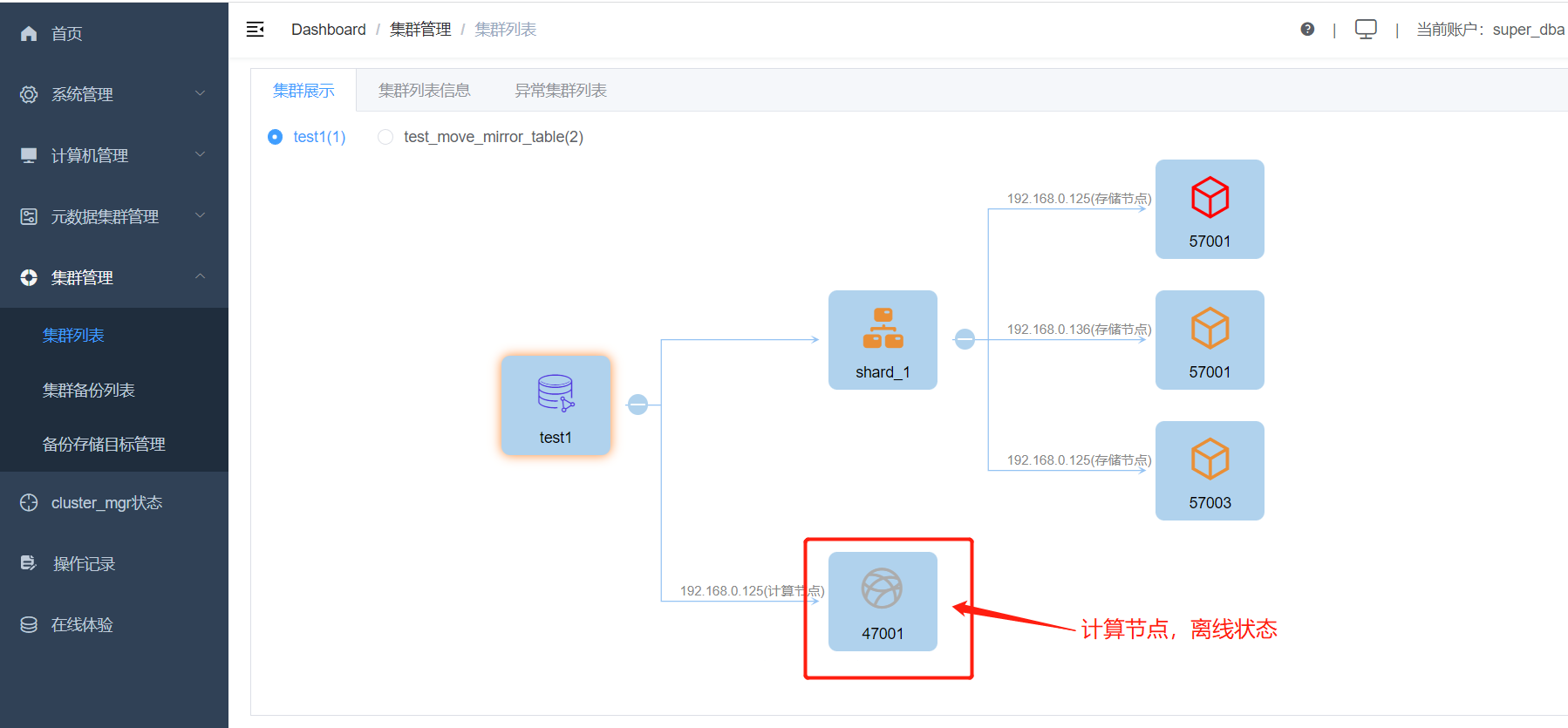Expand the 计算机管理 sidebar menu

tap(113, 155)
